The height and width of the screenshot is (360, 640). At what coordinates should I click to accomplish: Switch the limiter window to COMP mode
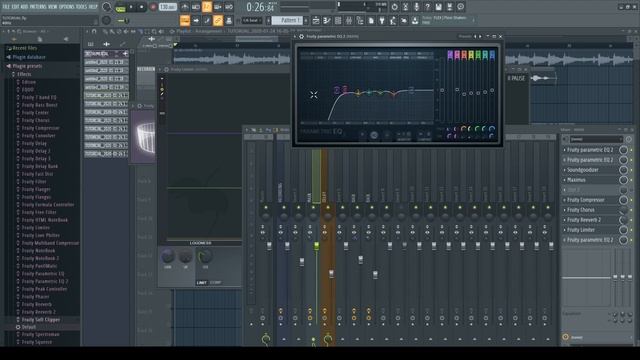215,282
